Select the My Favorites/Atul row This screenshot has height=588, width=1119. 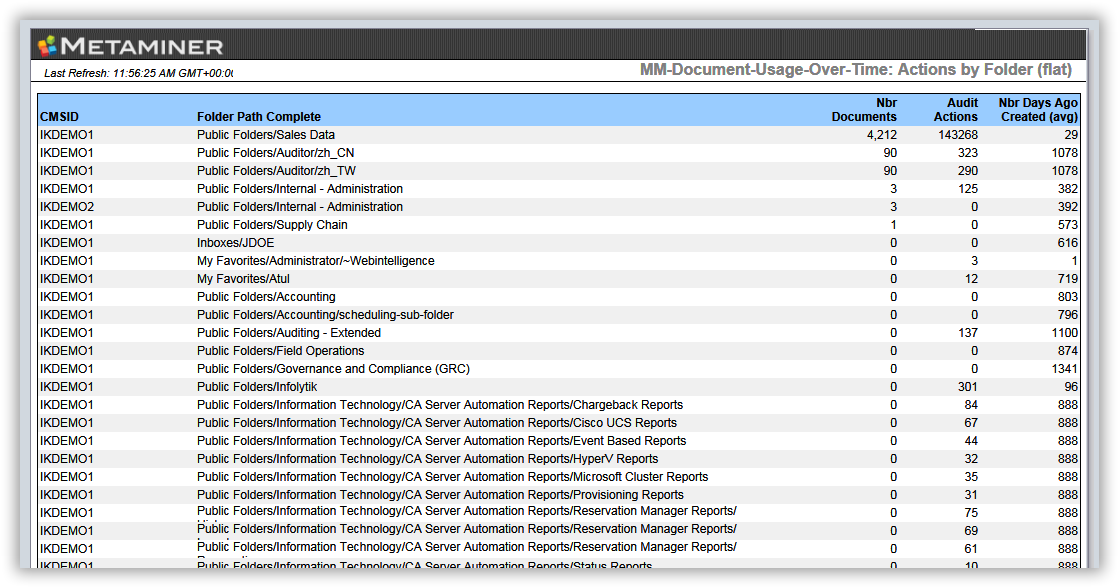[559, 279]
